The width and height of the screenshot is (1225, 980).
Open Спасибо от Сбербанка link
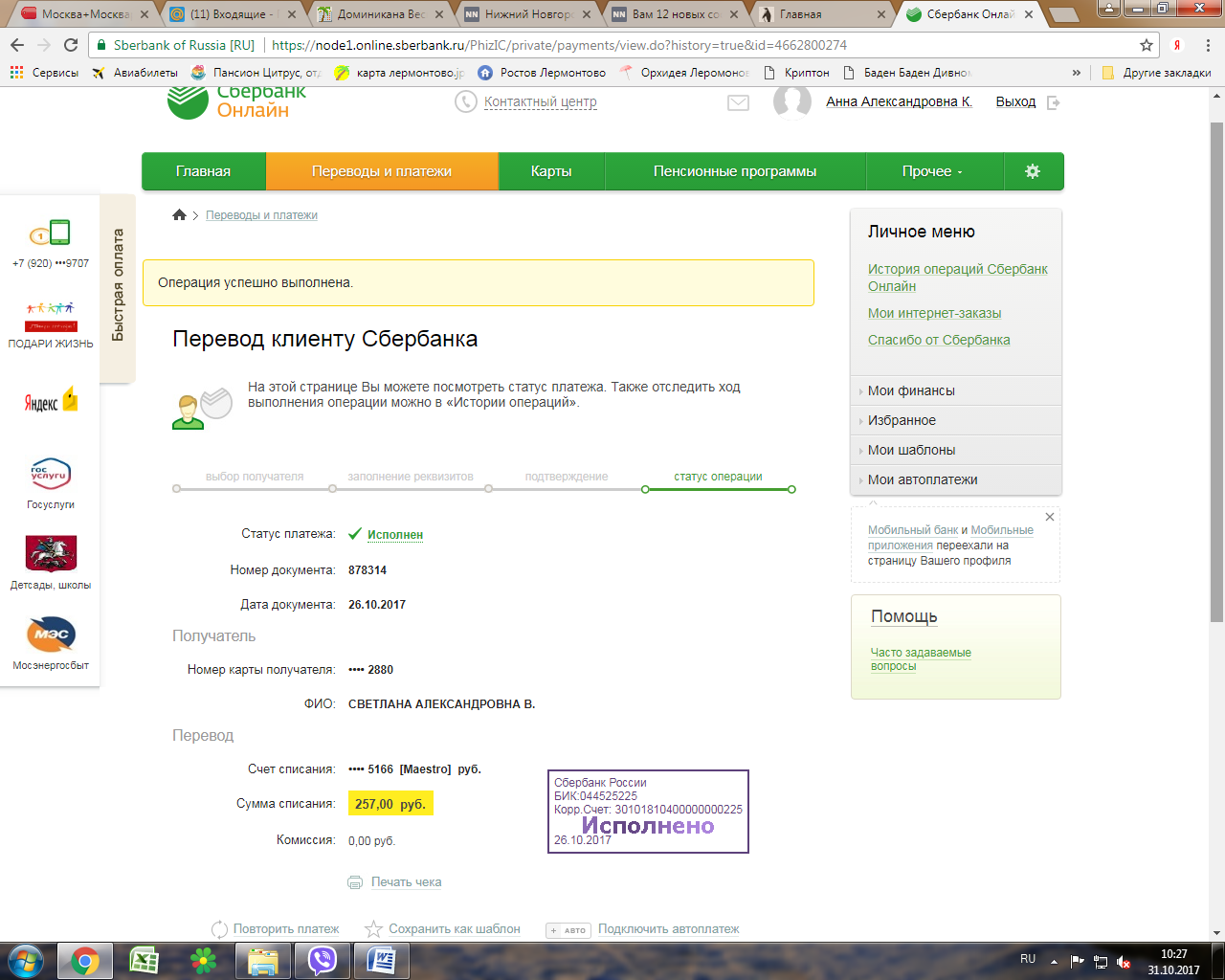tap(939, 340)
